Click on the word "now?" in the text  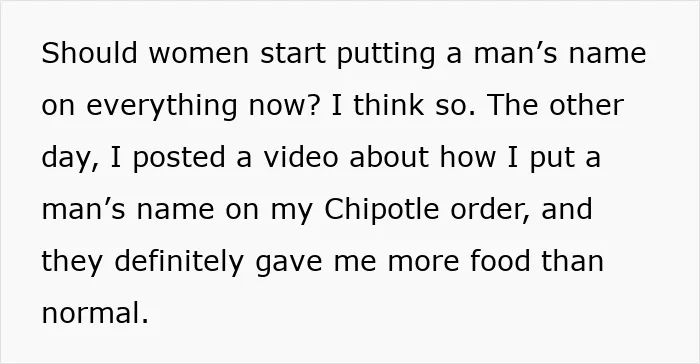click(x=284, y=106)
